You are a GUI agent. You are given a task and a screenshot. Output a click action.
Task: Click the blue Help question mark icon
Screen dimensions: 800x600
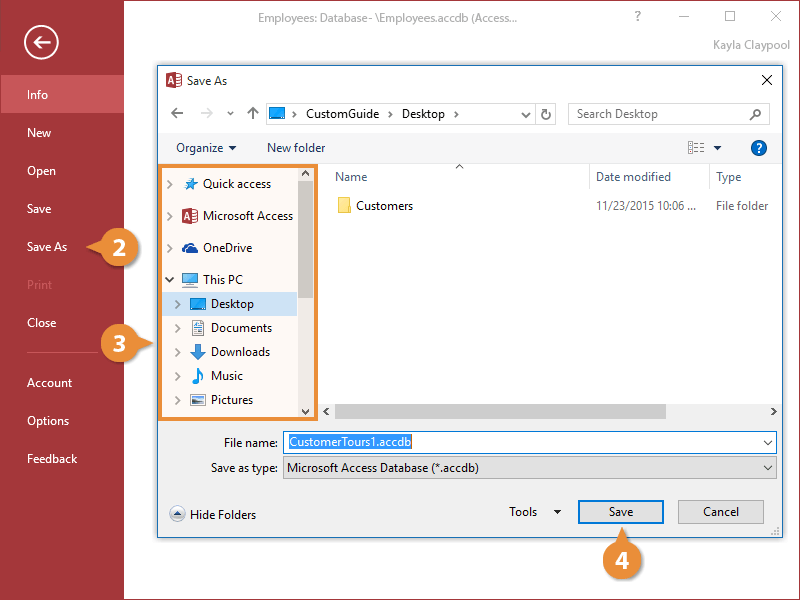tap(758, 148)
